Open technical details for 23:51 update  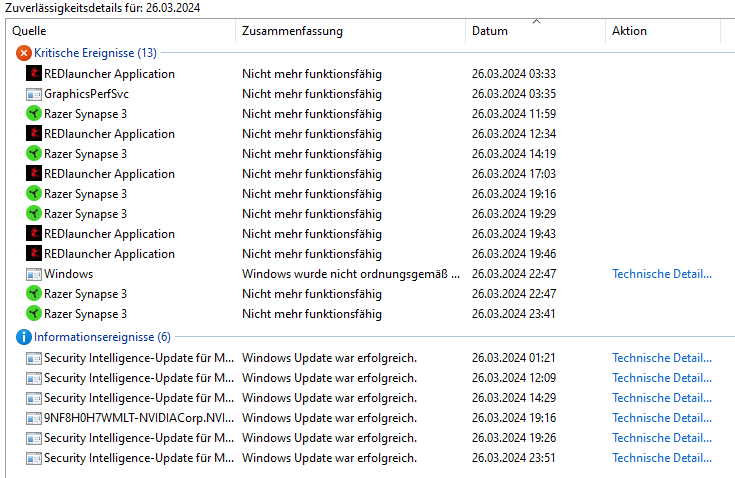coord(662,458)
